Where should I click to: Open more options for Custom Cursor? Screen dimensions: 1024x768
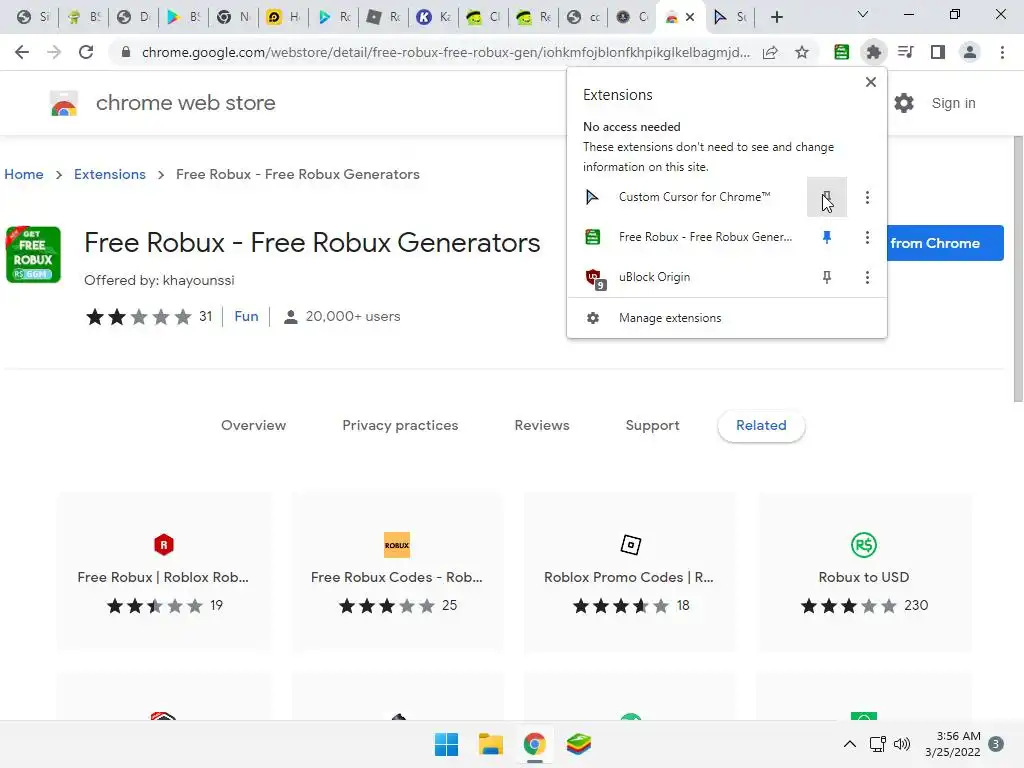867,197
